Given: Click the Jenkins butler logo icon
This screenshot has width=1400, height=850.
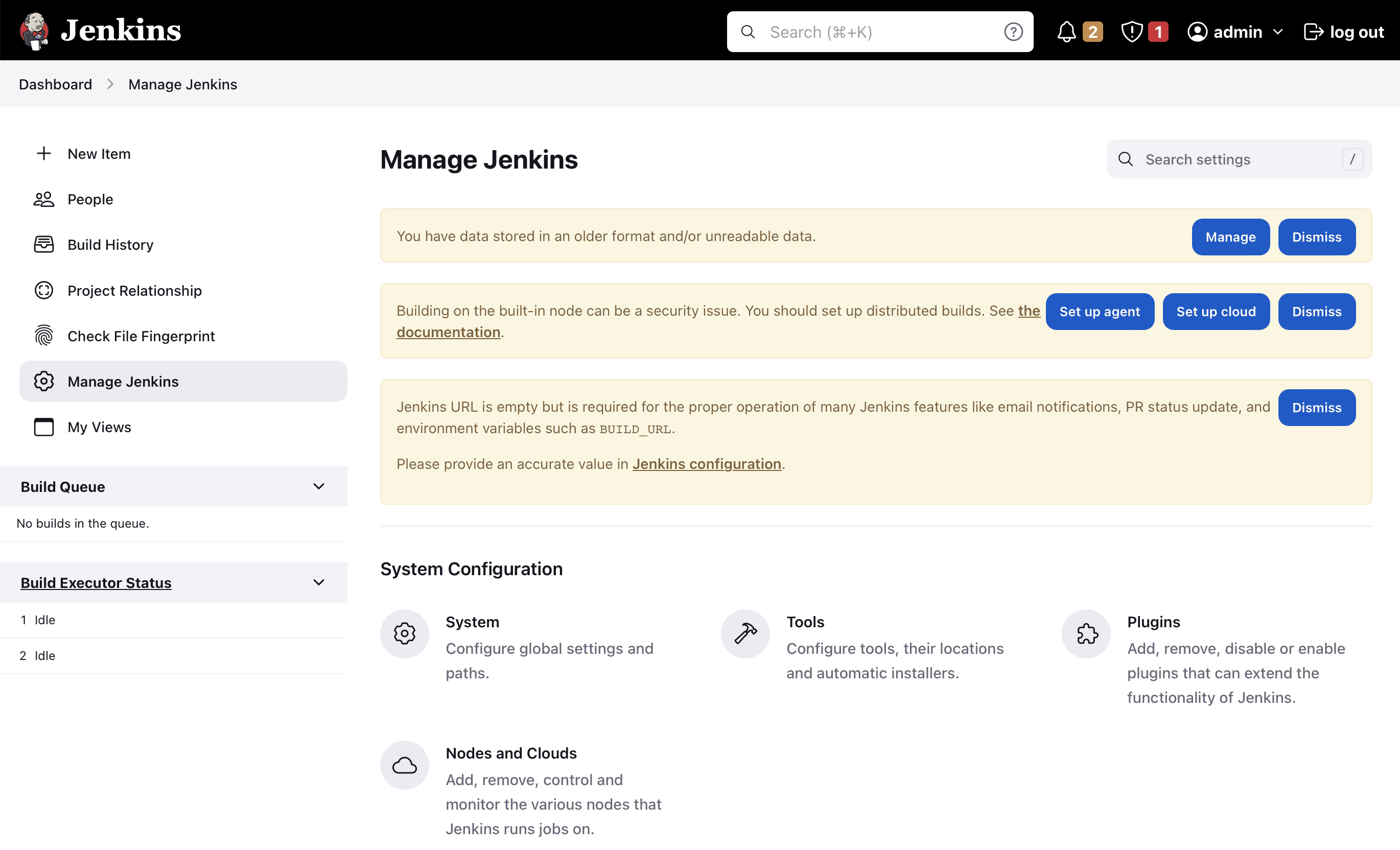Looking at the screenshot, I should 34,31.
